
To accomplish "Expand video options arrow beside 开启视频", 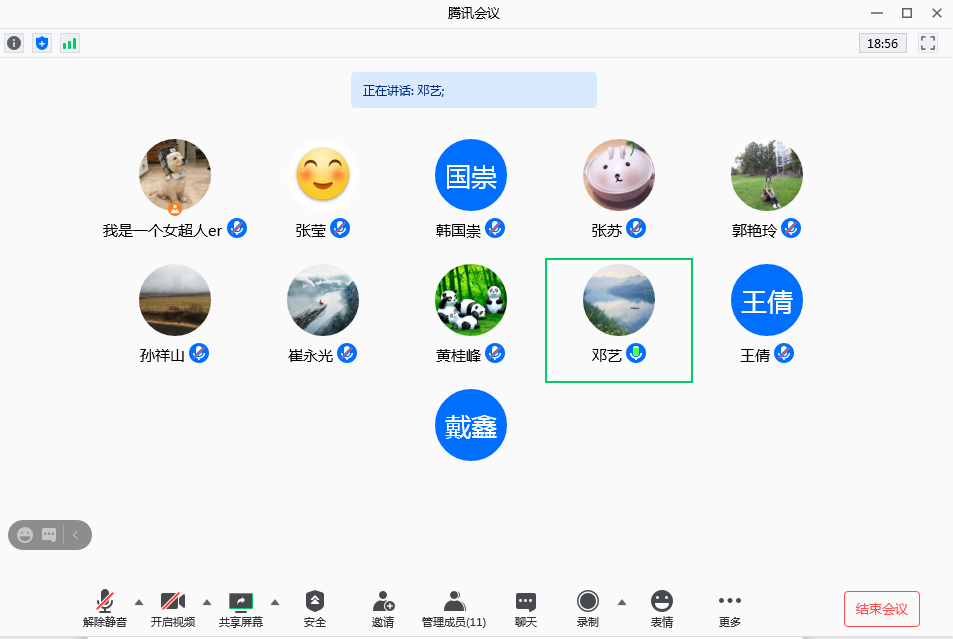I will [207, 602].
